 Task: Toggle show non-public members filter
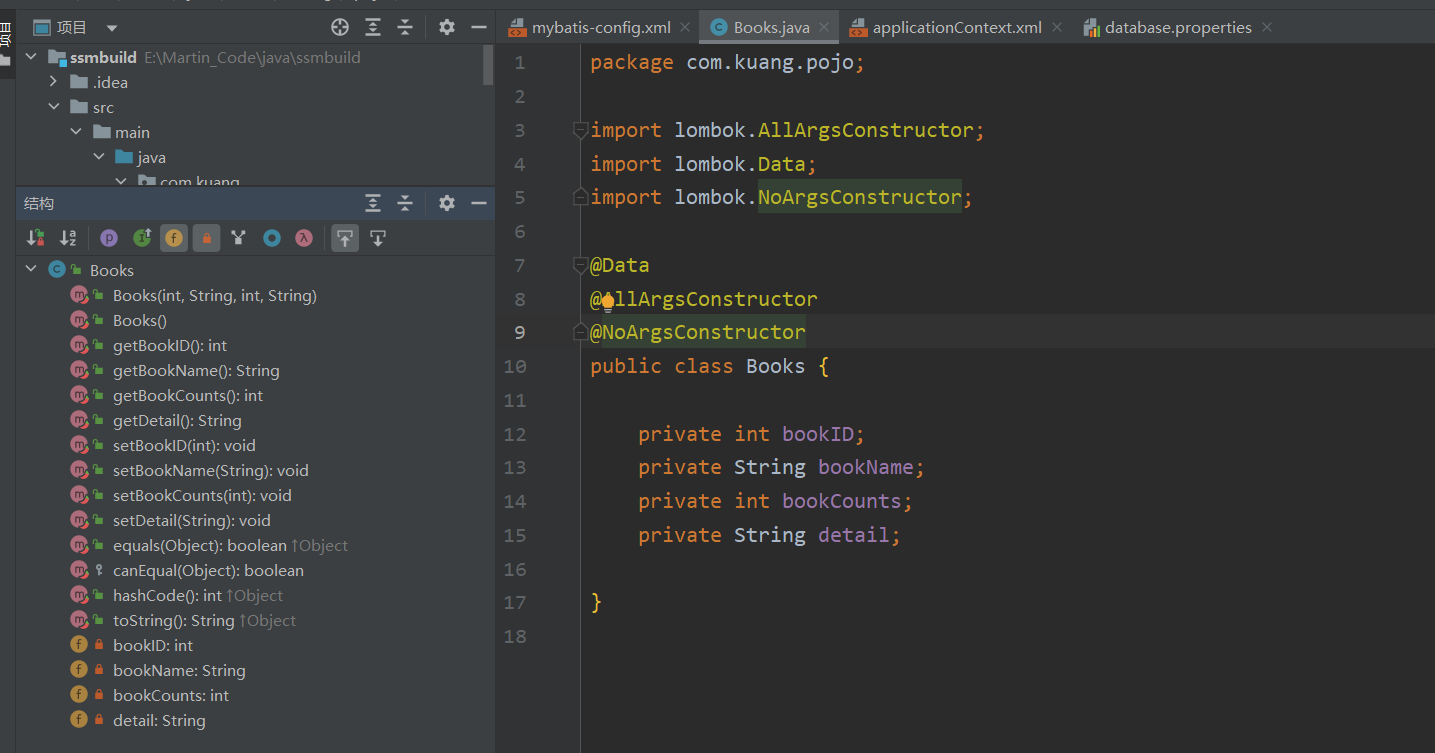click(x=206, y=238)
